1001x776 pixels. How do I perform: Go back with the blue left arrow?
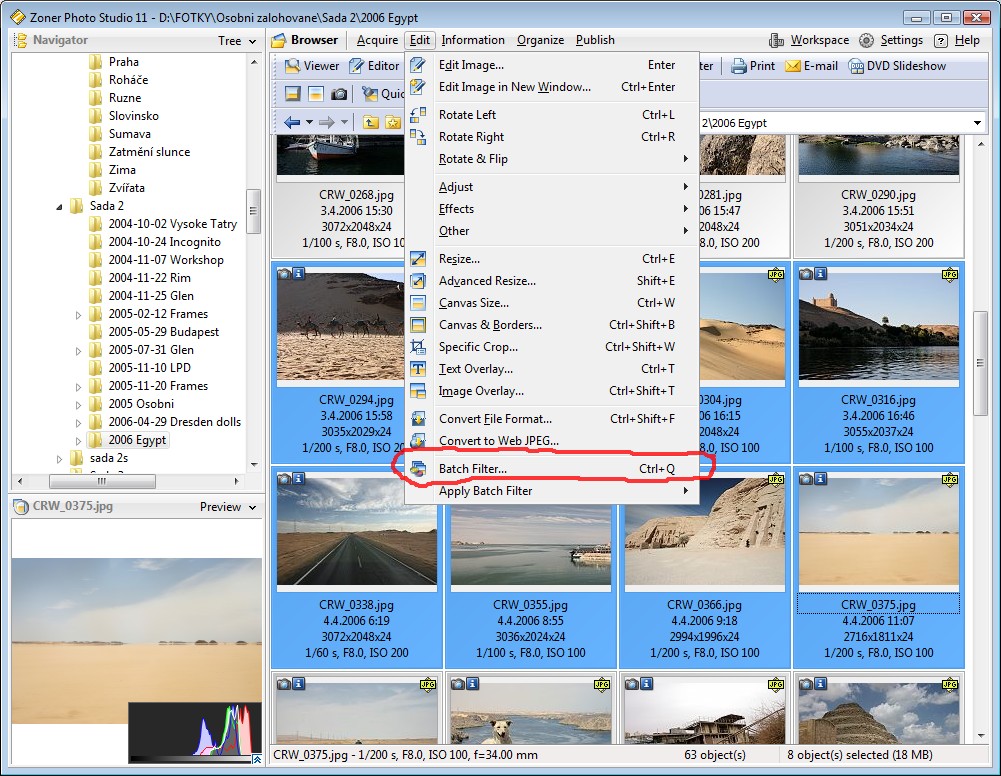coord(292,122)
